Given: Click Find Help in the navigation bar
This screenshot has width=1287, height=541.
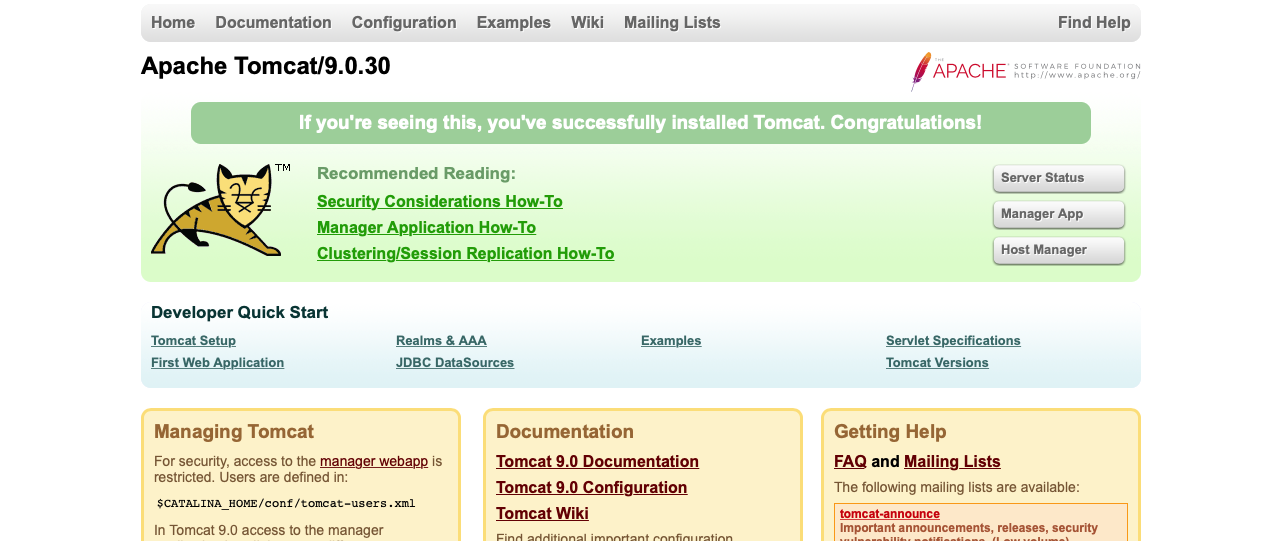Looking at the screenshot, I should tap(1094, 22).
